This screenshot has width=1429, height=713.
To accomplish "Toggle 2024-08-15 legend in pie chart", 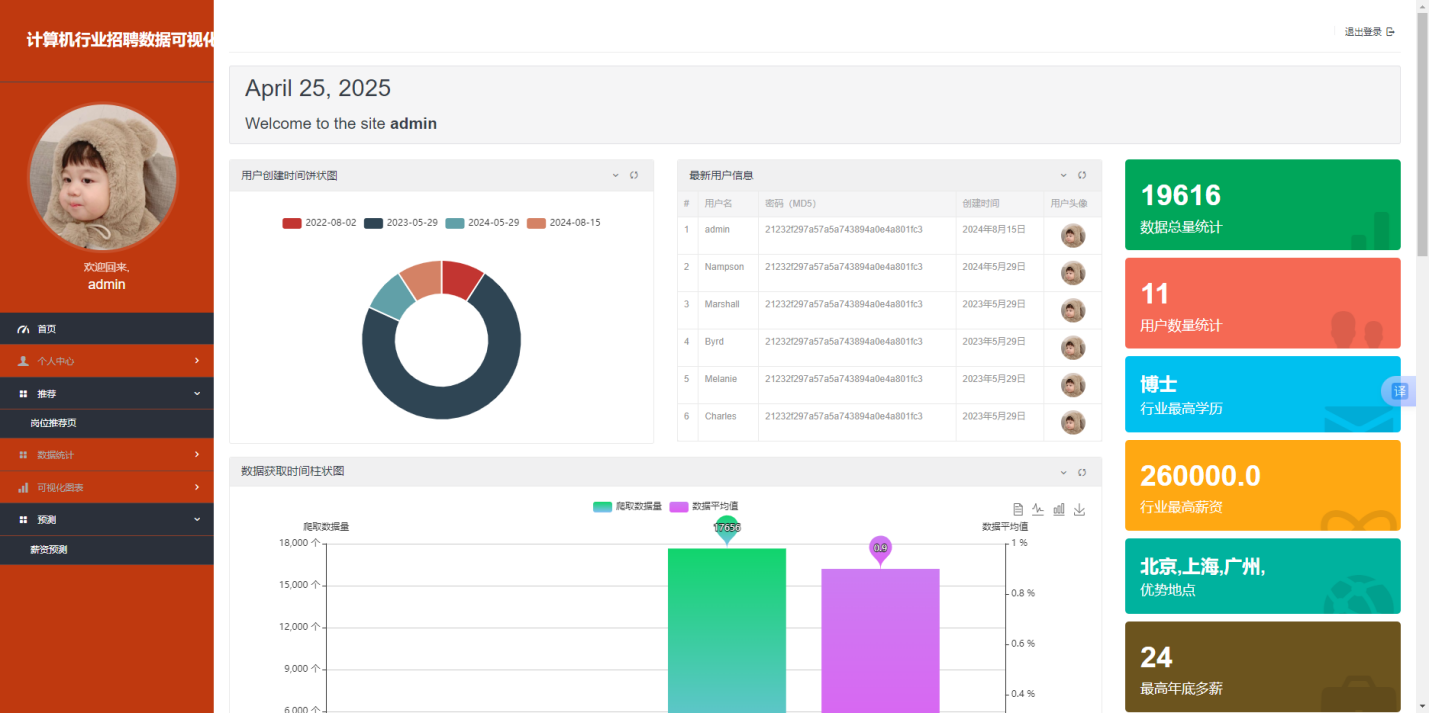I will click(x=564, y=223).
